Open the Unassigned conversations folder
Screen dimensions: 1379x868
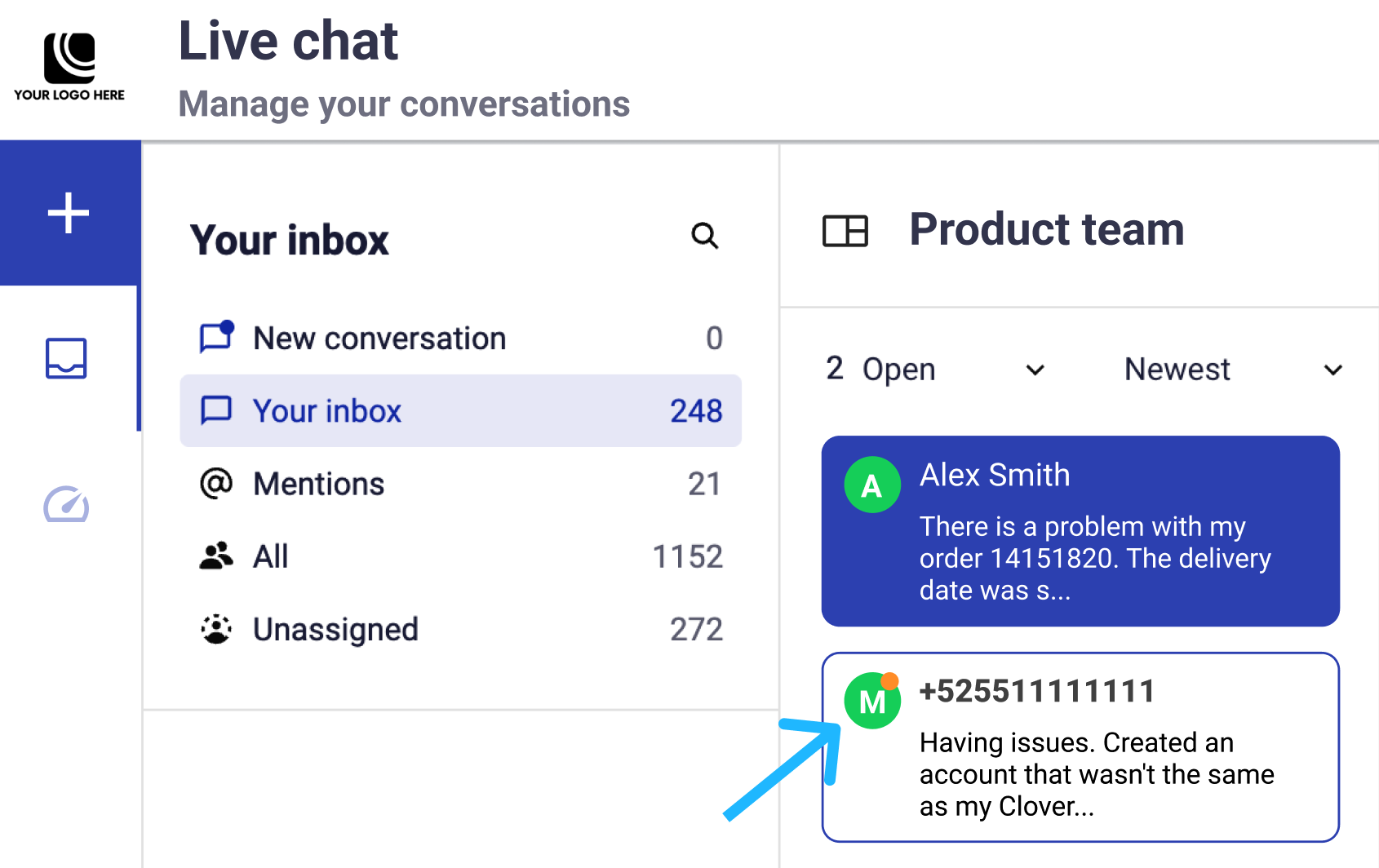coord(461,629)
